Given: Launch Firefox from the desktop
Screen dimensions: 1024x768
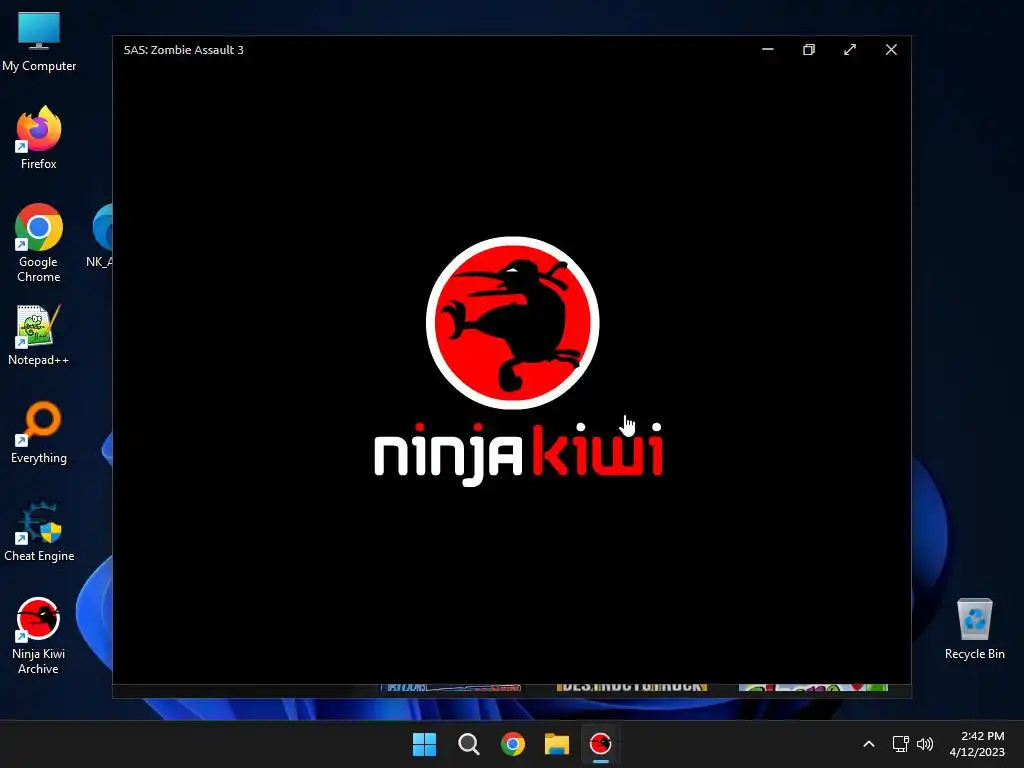Looking at the screenshot, I should click(x=39, y=138).
